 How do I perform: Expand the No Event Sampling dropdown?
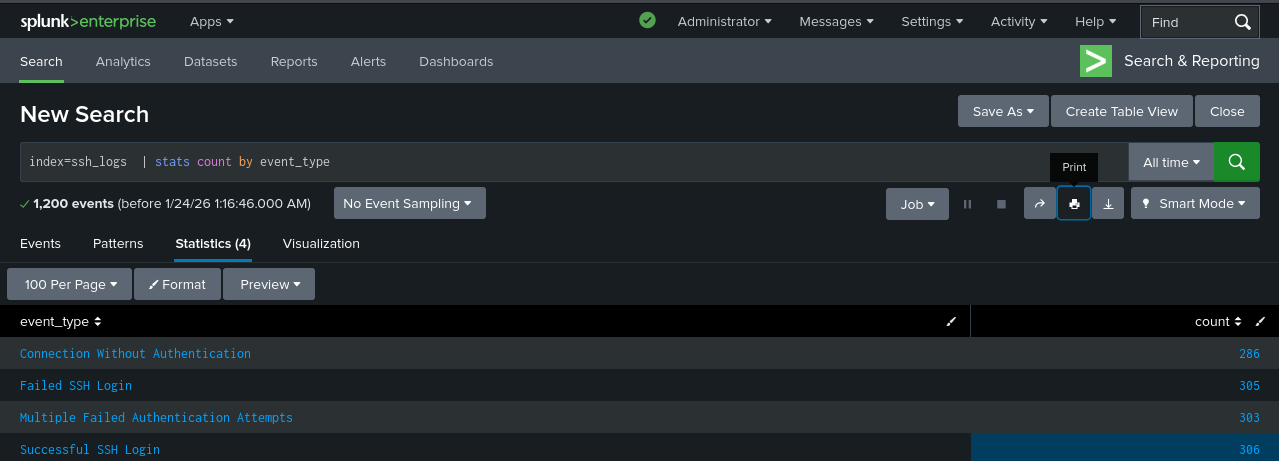point(409,204)
